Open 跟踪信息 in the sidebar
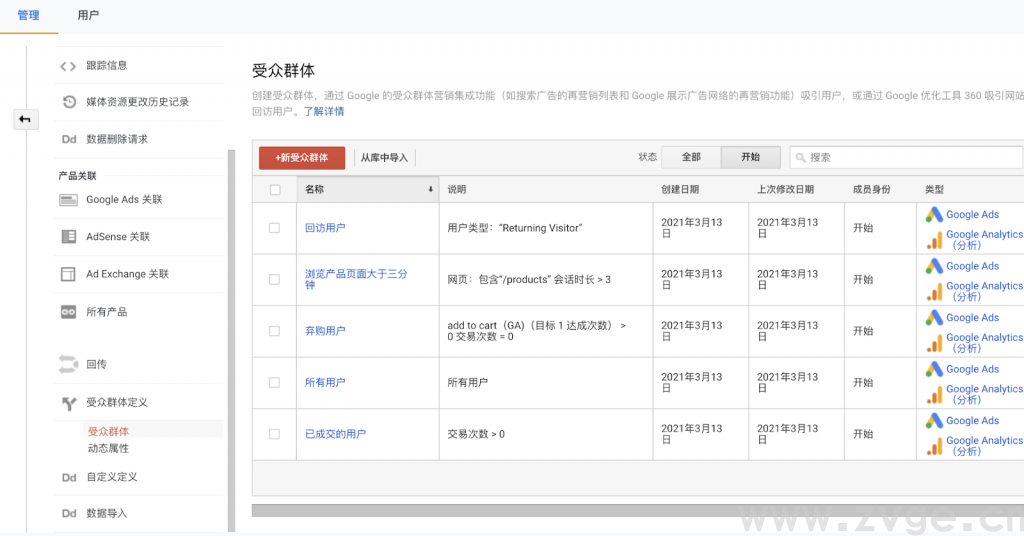 107,65
